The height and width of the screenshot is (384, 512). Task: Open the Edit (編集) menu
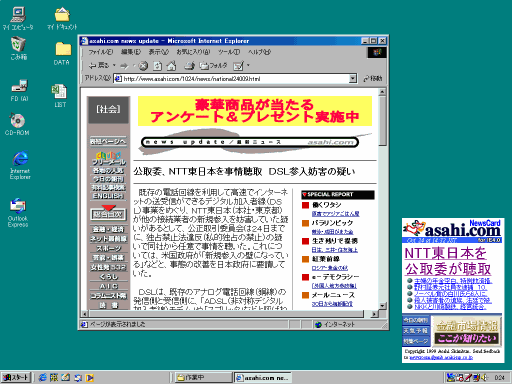131,52
